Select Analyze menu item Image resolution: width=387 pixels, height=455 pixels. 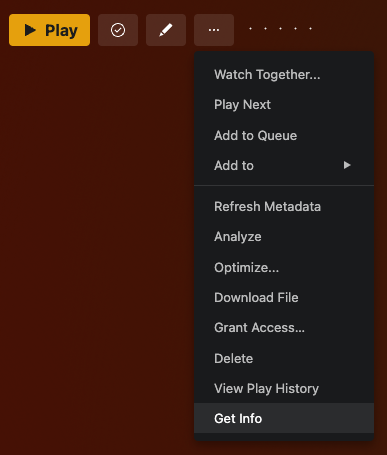pyautogui.click(x=284, y=237)
